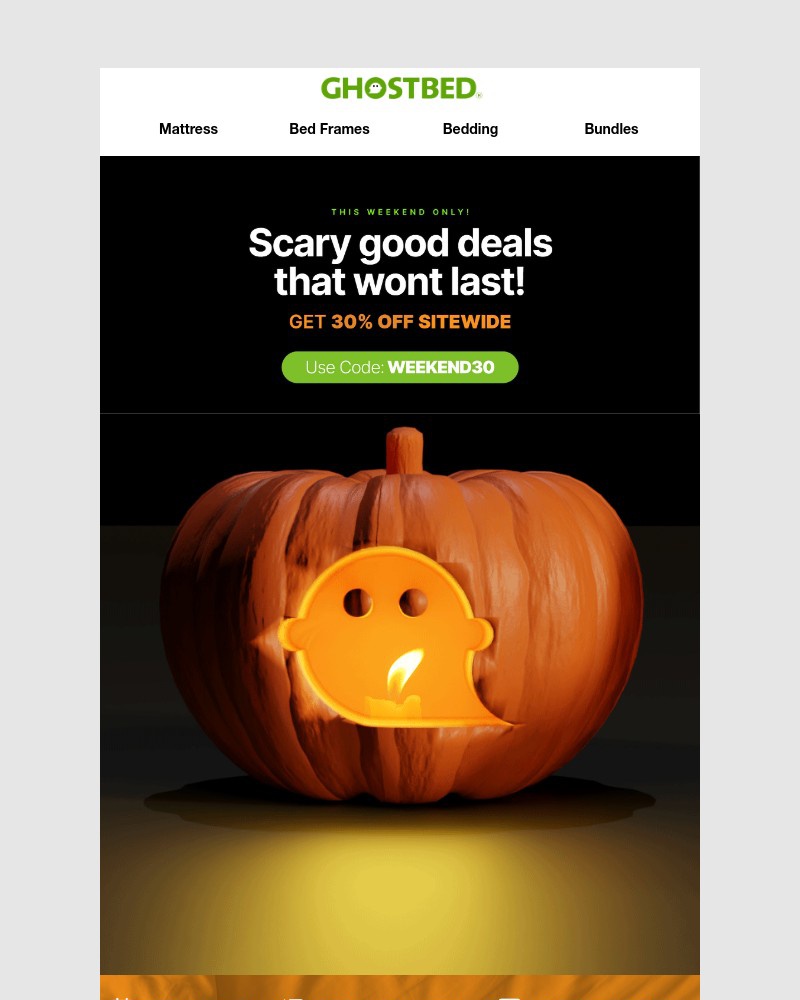Click the GhostBed logo in the header
The image size is (800, 1000).
click(x=400, y=88)
